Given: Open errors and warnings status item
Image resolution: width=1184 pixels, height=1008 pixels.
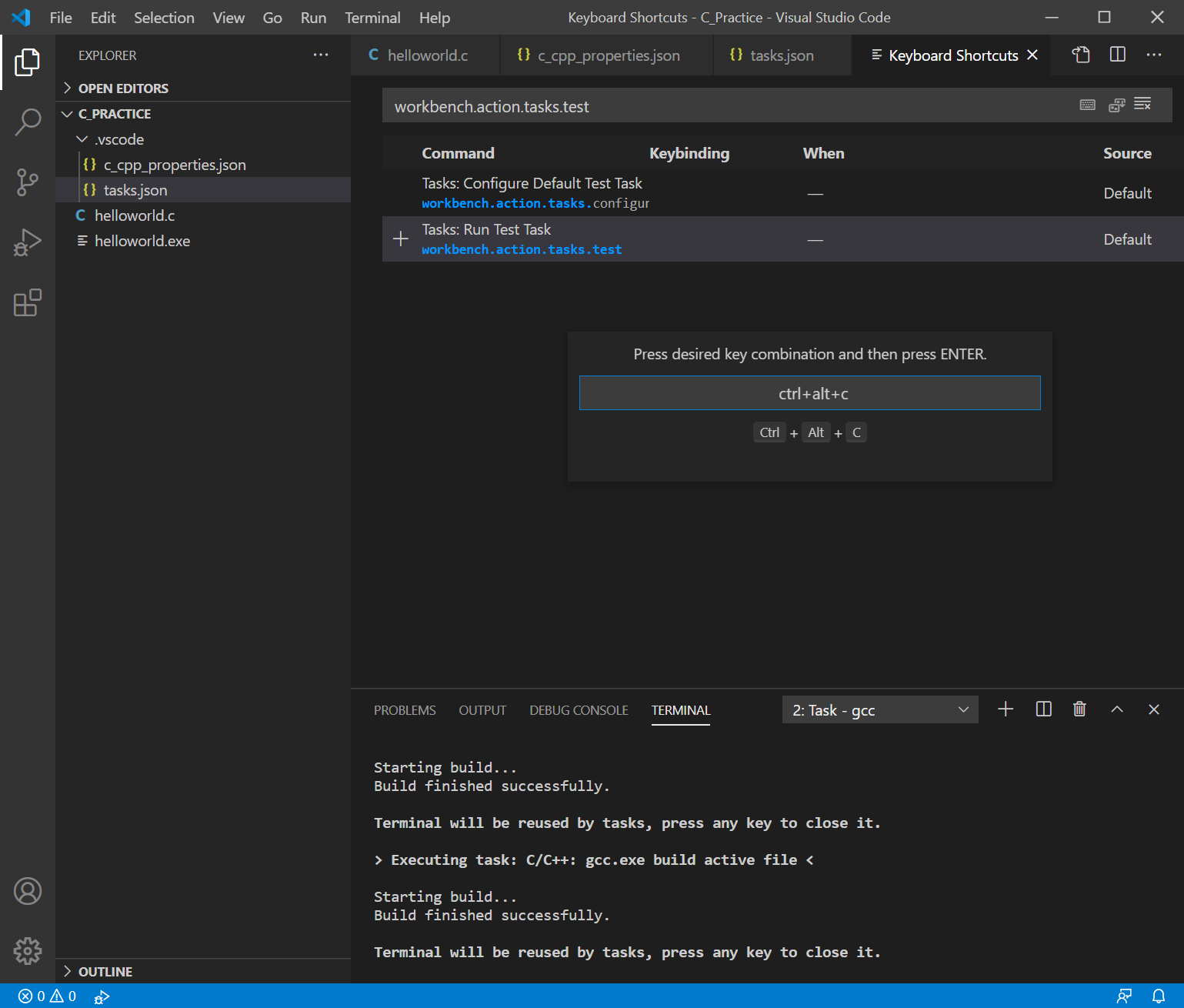Looking at the screenshot, I should coord(47,996).
